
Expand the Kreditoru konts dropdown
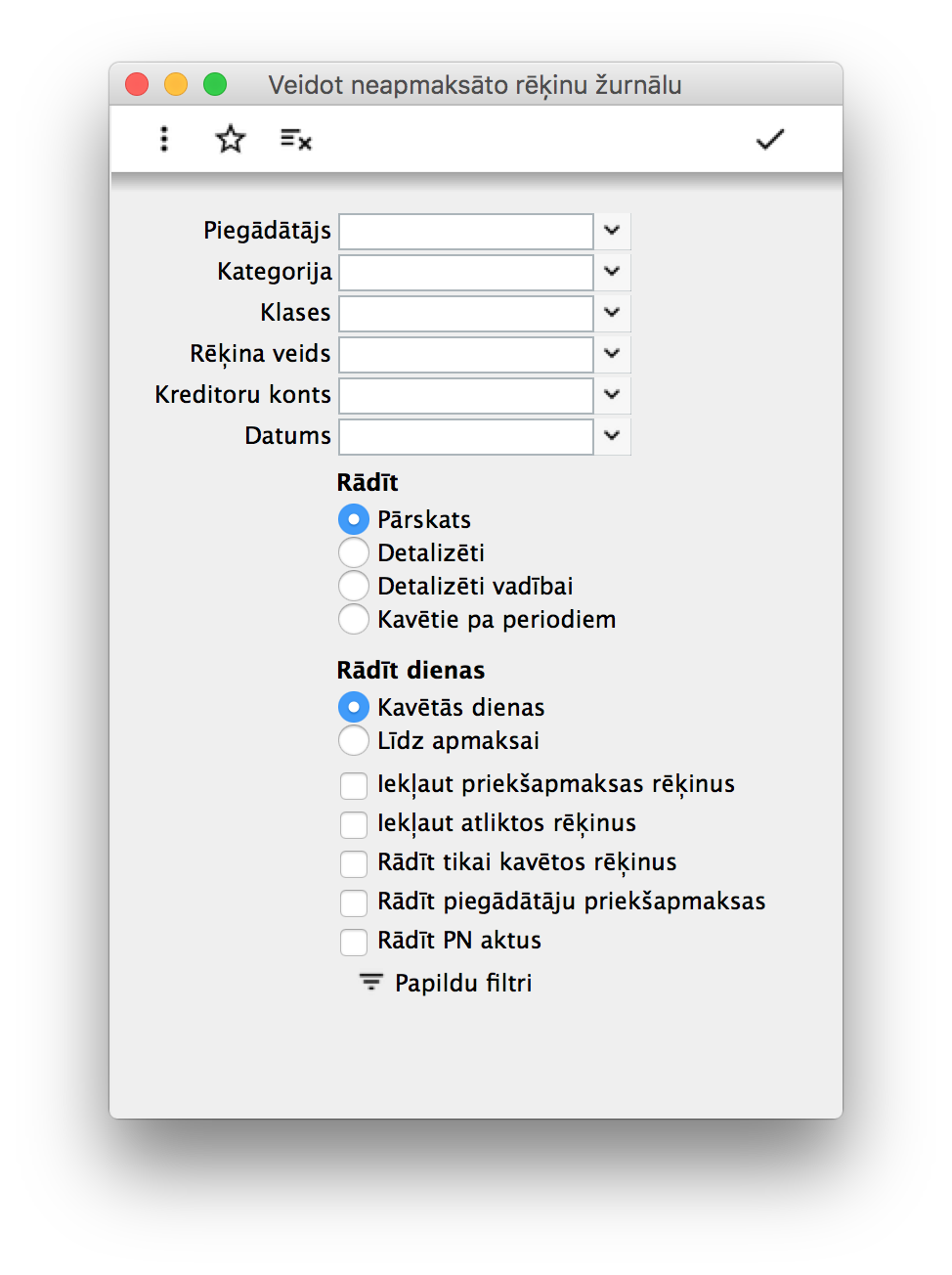point(612,395)
